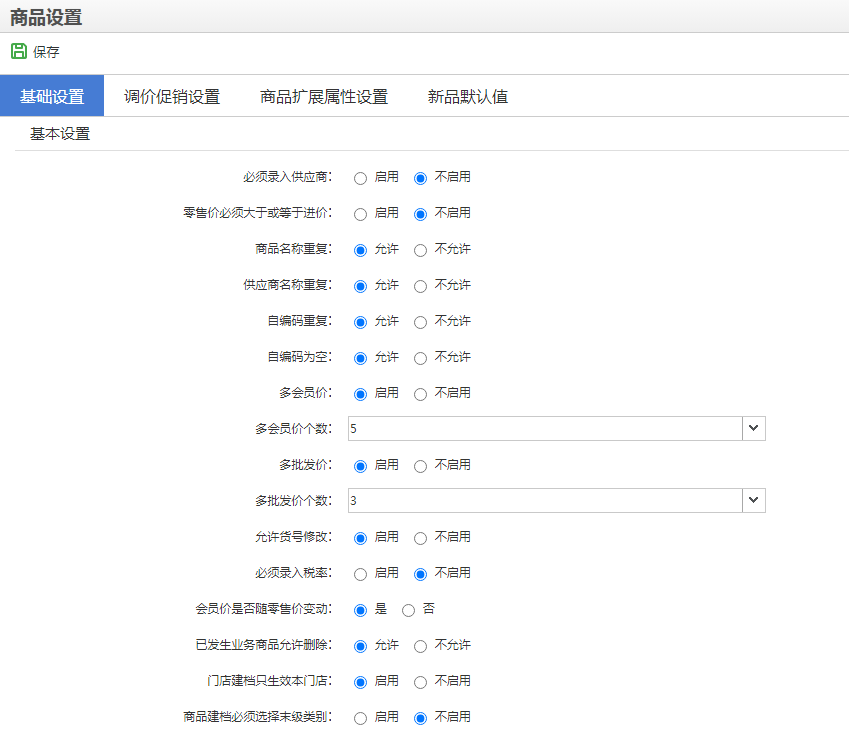Choose 不允许 for 商品名称重复

[420, 250]
